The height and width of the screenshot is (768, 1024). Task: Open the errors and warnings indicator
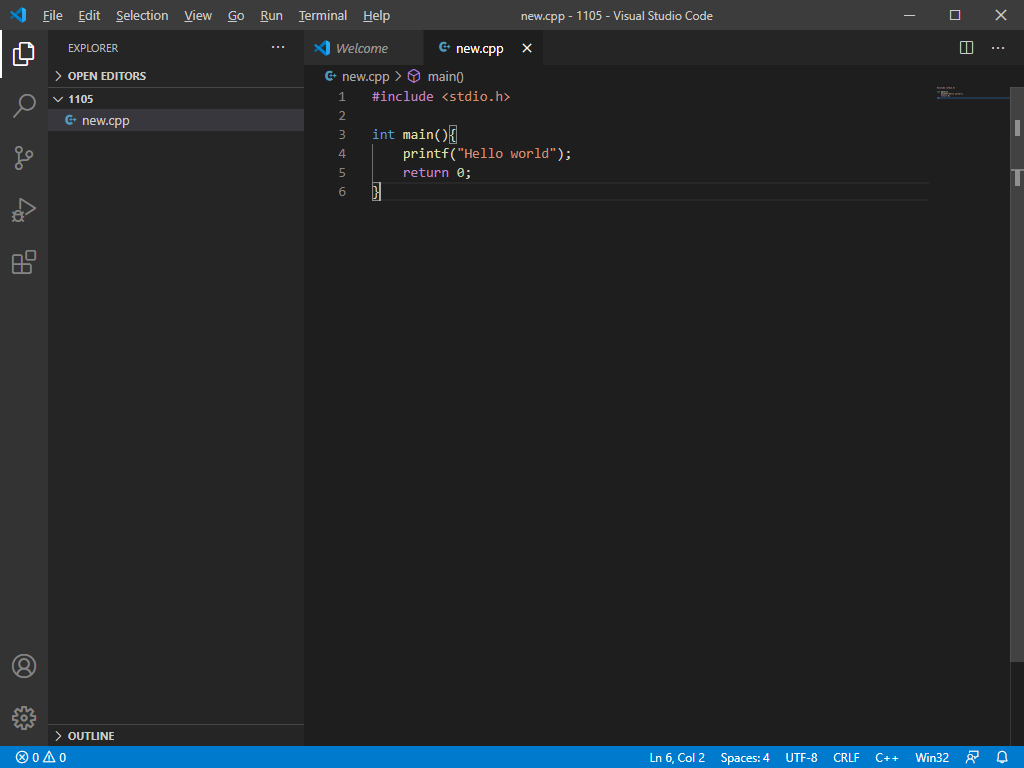coord(41,758)
